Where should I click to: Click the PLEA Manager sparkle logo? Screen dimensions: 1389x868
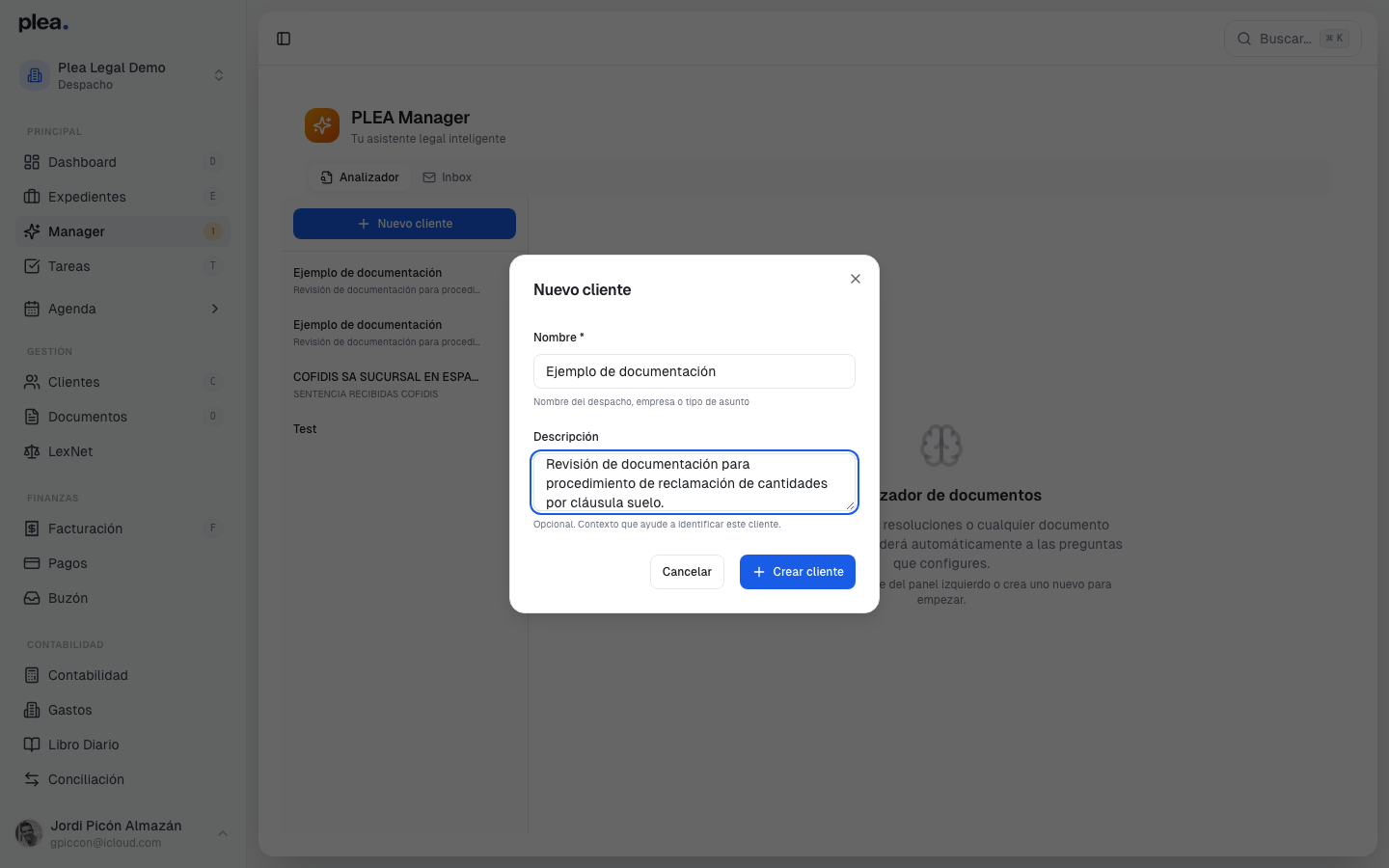pos(322,125)
